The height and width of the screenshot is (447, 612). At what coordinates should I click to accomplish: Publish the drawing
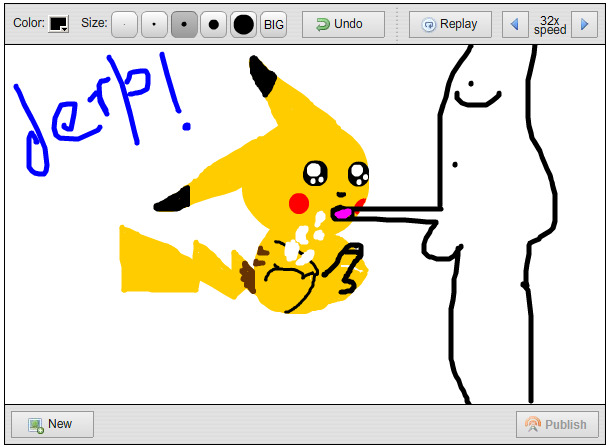556,424
